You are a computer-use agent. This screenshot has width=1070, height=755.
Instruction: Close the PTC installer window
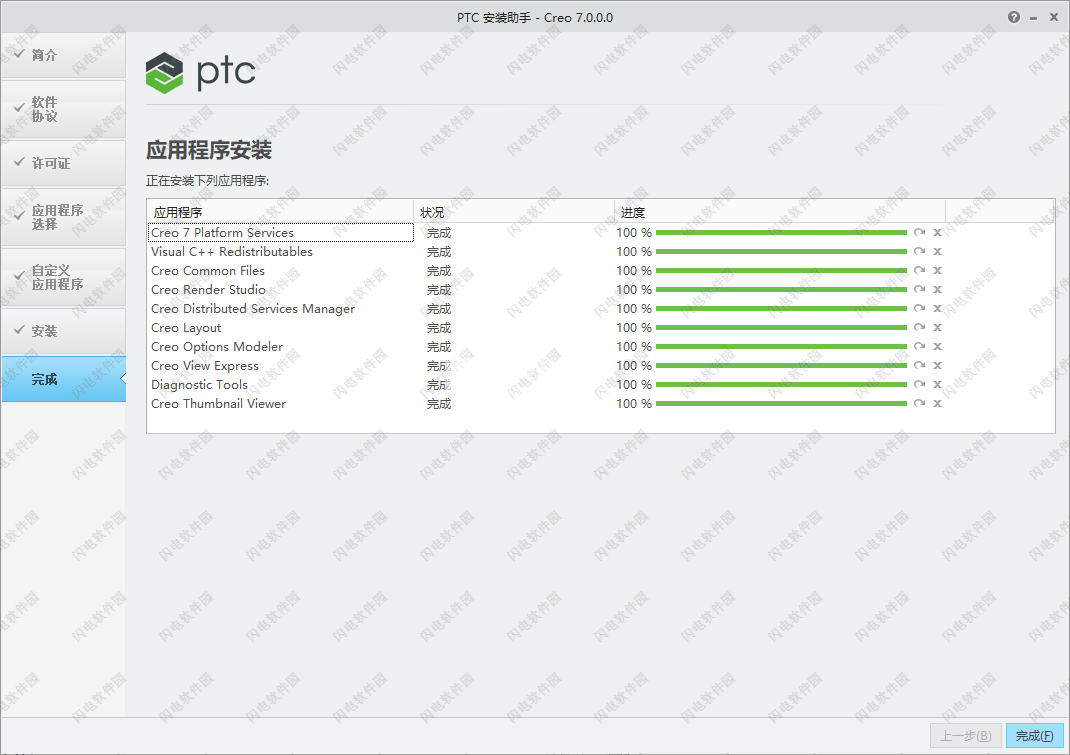point(1054,17)
